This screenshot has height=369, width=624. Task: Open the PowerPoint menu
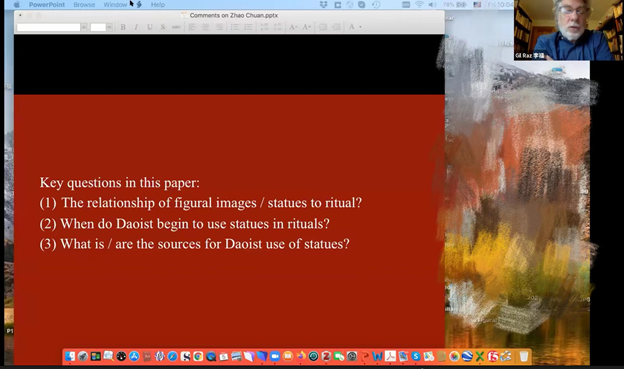tap(47, 5)
